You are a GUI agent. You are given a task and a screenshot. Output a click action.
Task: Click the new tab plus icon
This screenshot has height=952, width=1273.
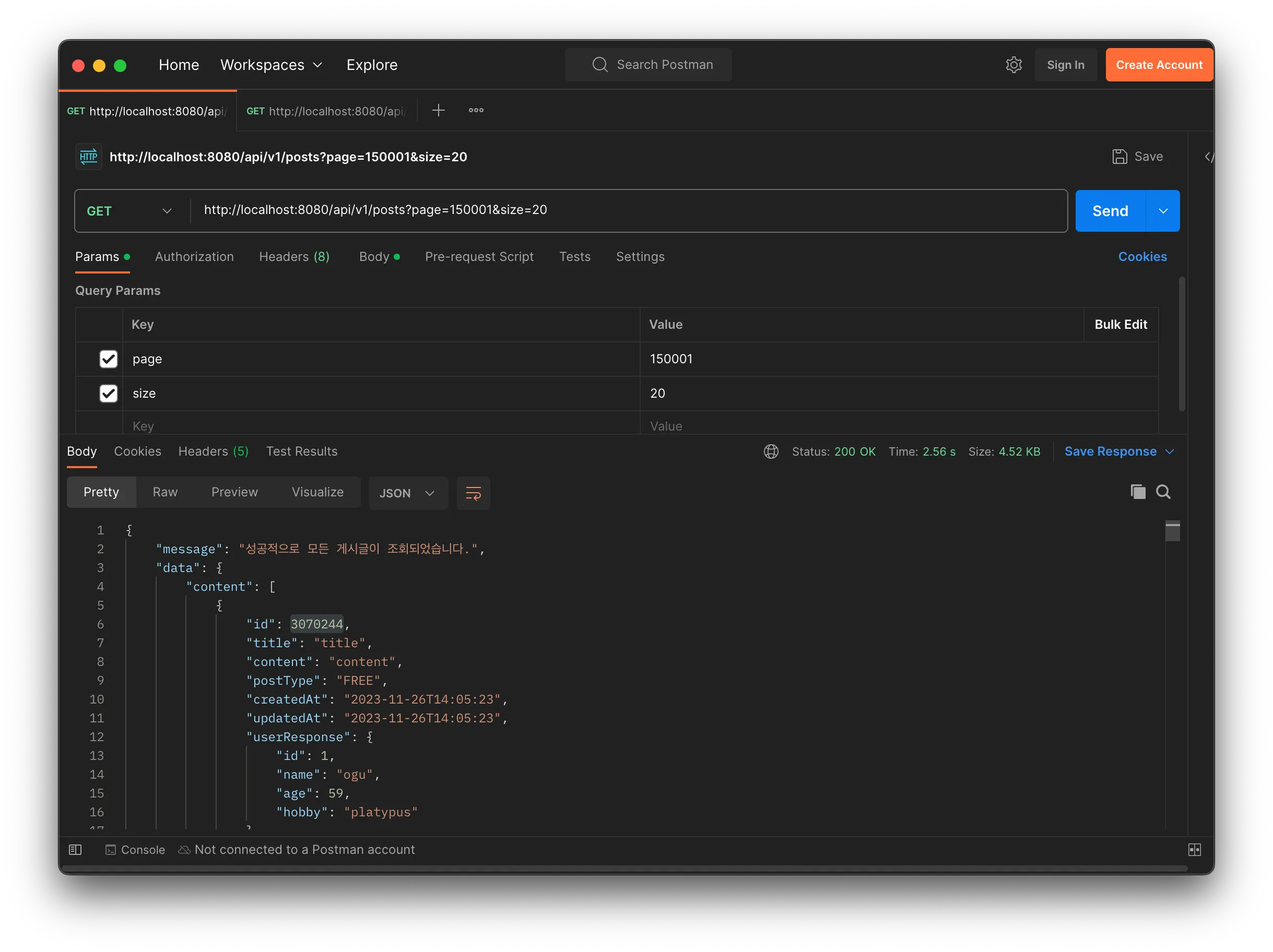(x=438, y=111)
